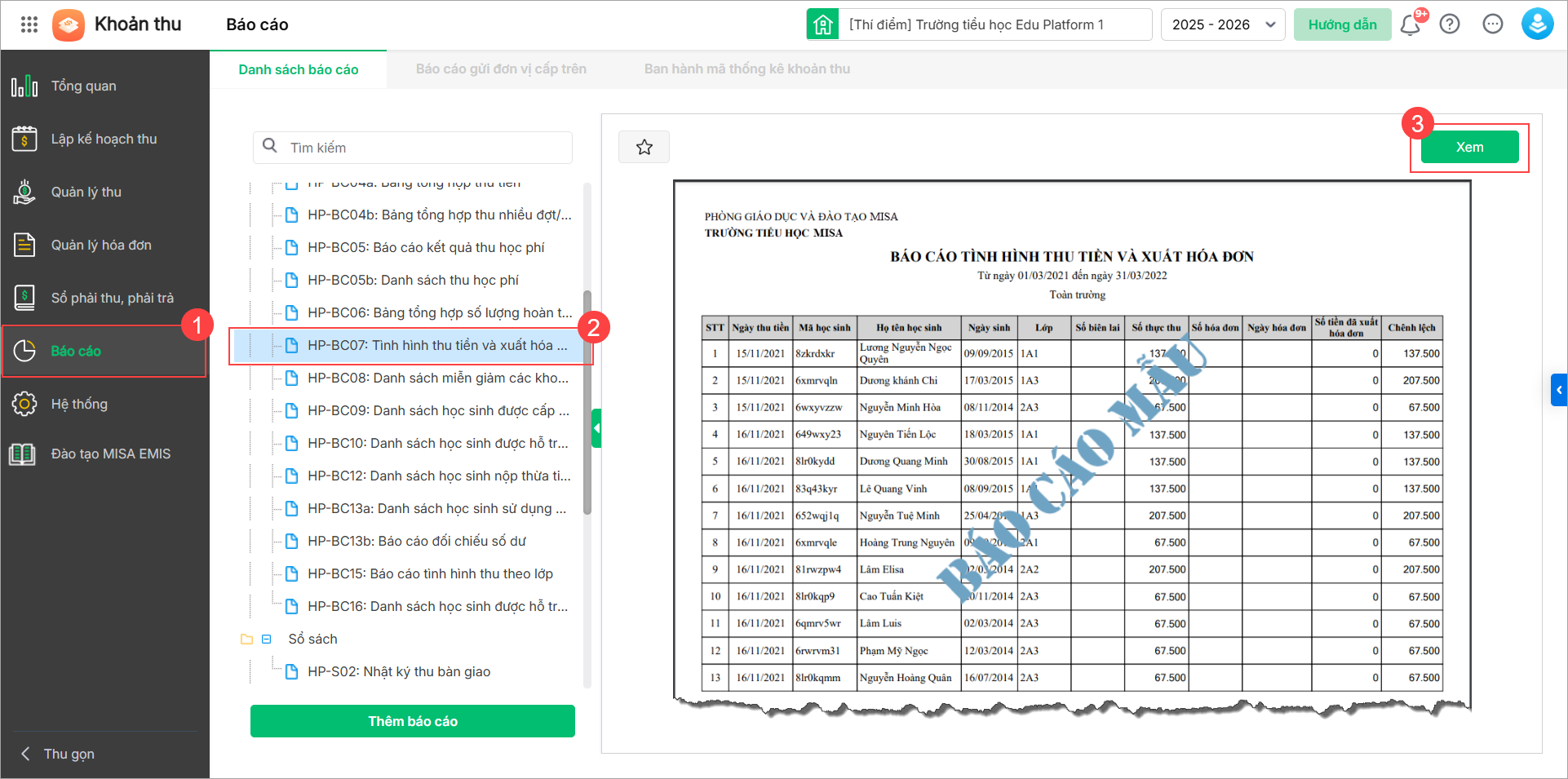Click the Khoản thu orange logo icon

[x=69, y=24]
